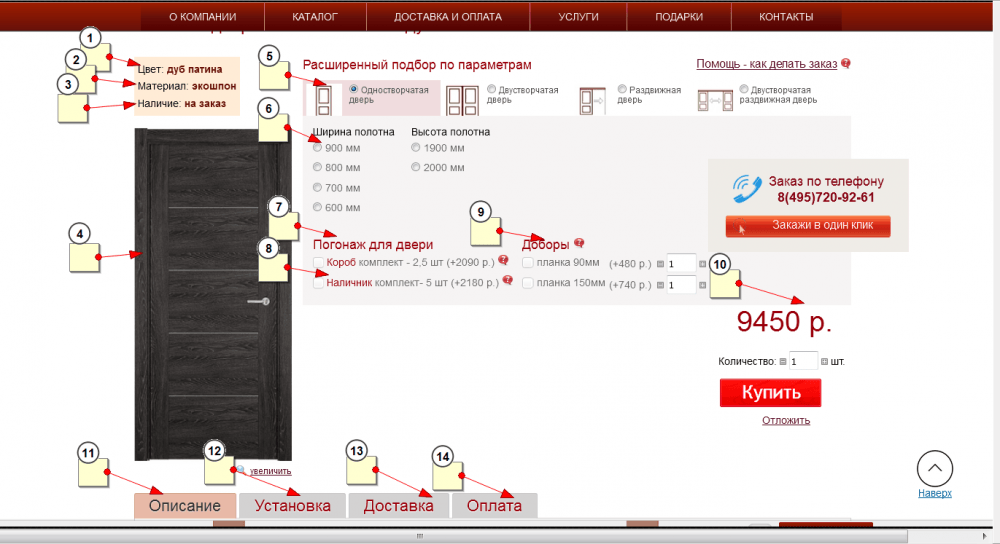Screen dimensions: 1000x544
Task: Click the double sliding door icon
Action: tap(715, 99)
